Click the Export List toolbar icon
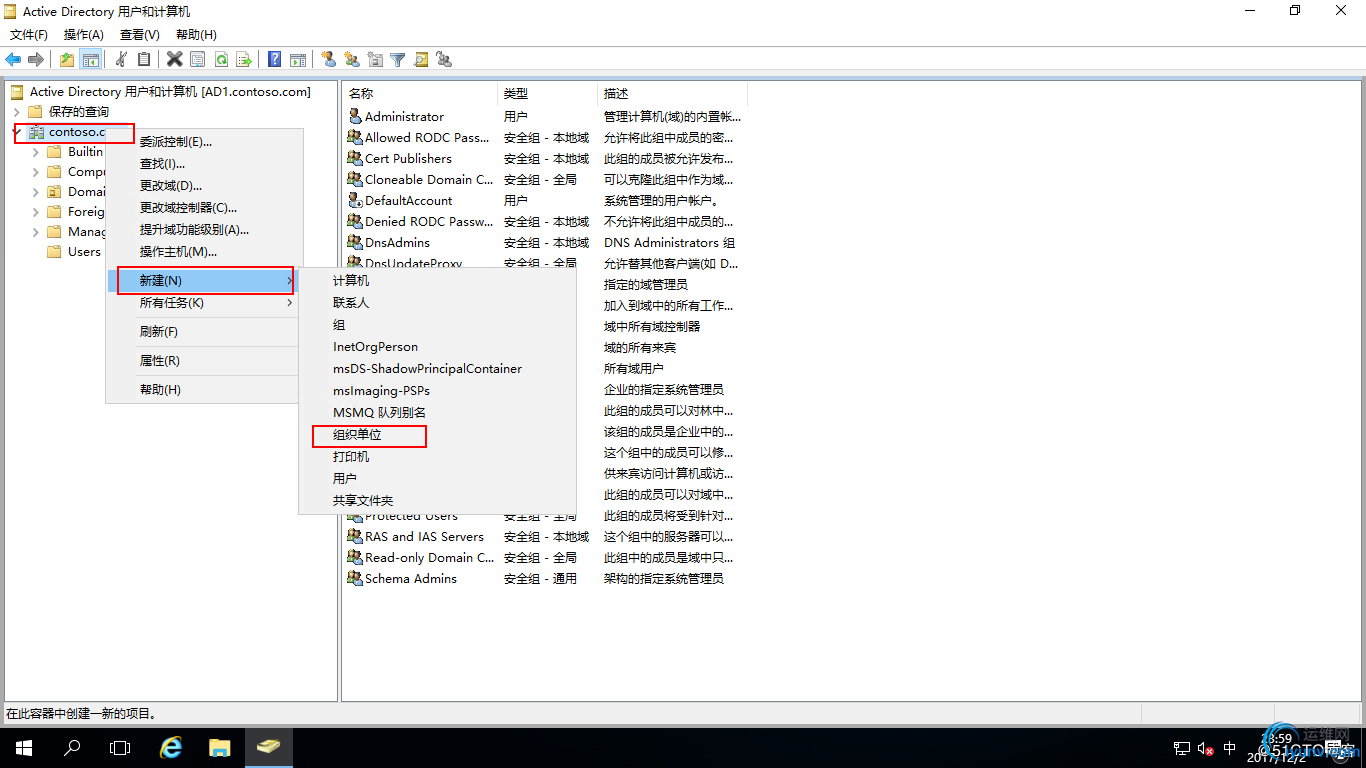 click(x=244, y=59)
